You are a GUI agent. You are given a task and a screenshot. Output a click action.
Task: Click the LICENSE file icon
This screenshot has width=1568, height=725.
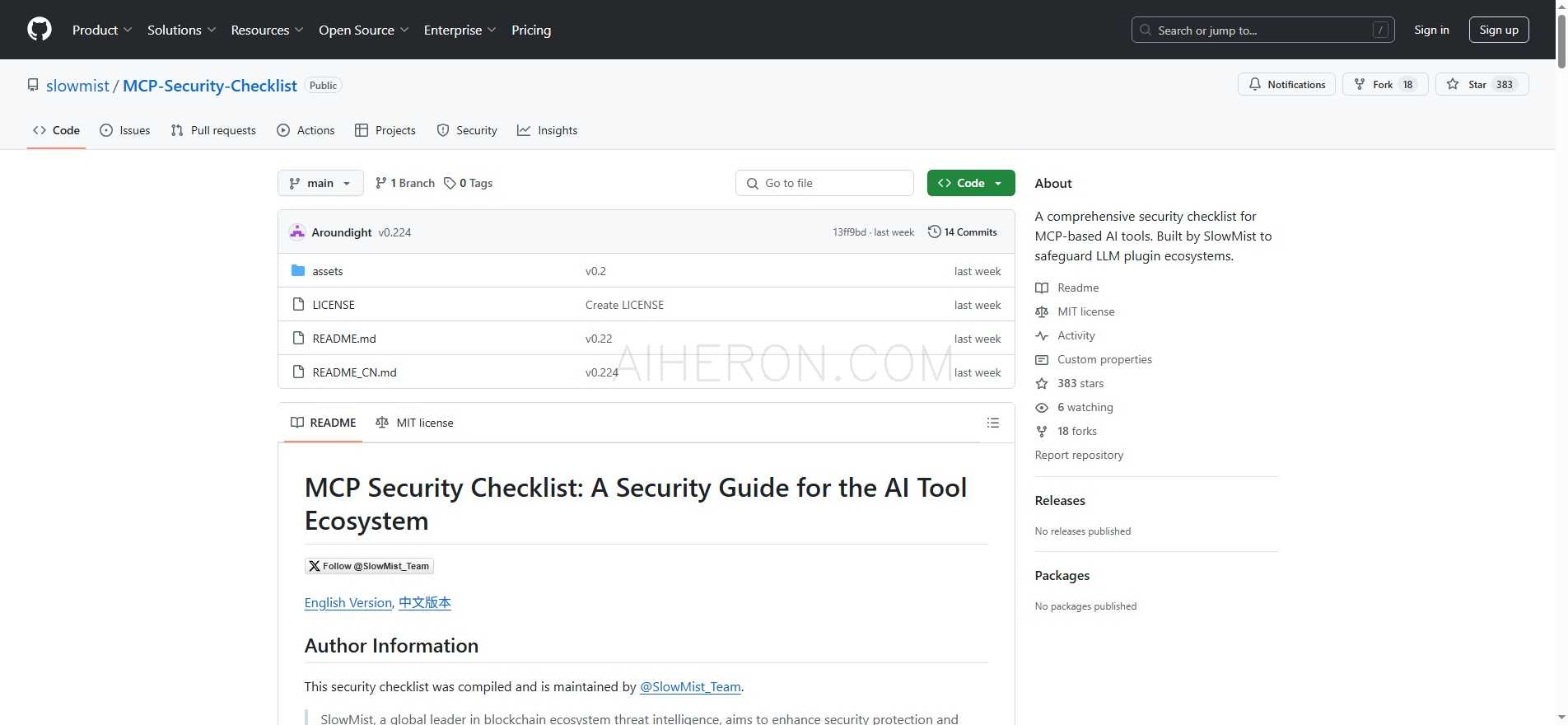click(x=298, y=305)
